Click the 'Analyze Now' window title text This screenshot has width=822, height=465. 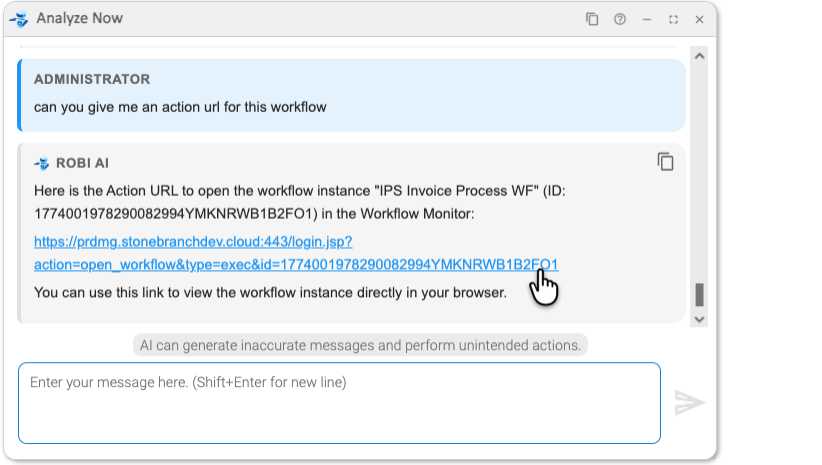point(80,19)
